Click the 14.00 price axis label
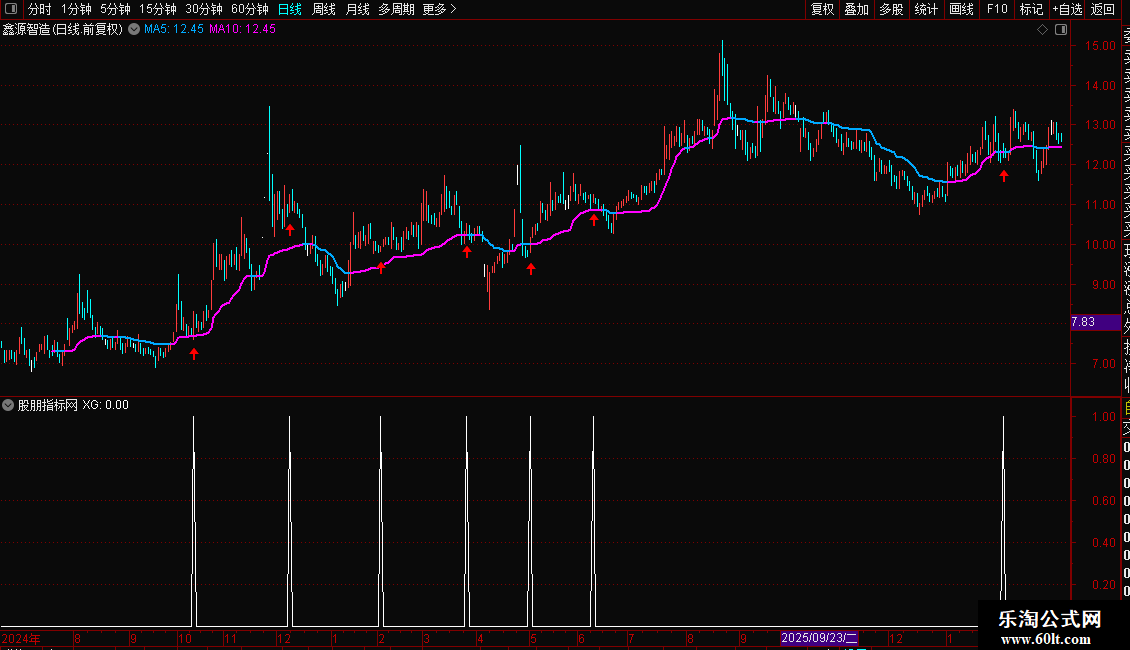This screenshot has width=1130, height=650. [x=1100, y=86]
